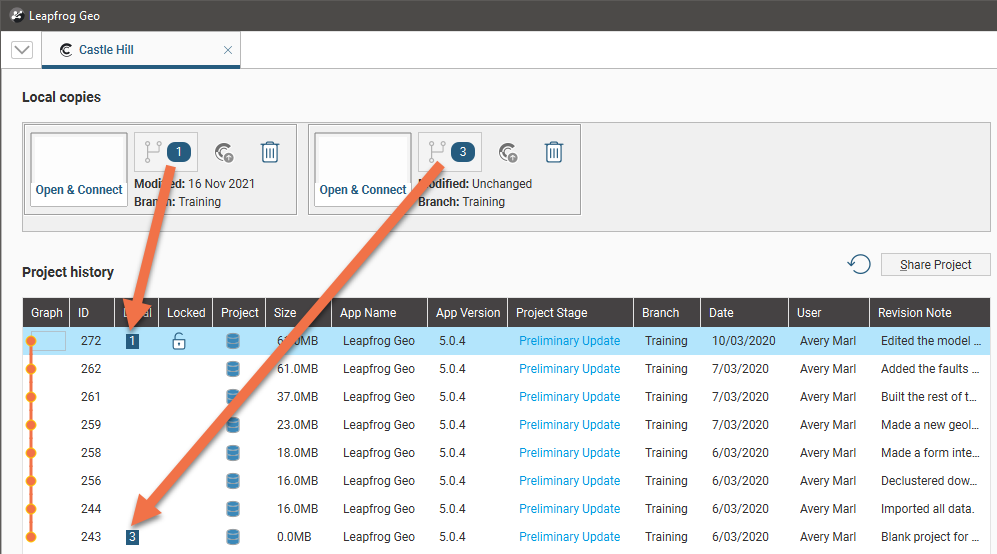997x554 pixels.
Task: Click the local copy 3 marker in row 243
Action: (132, 537)
